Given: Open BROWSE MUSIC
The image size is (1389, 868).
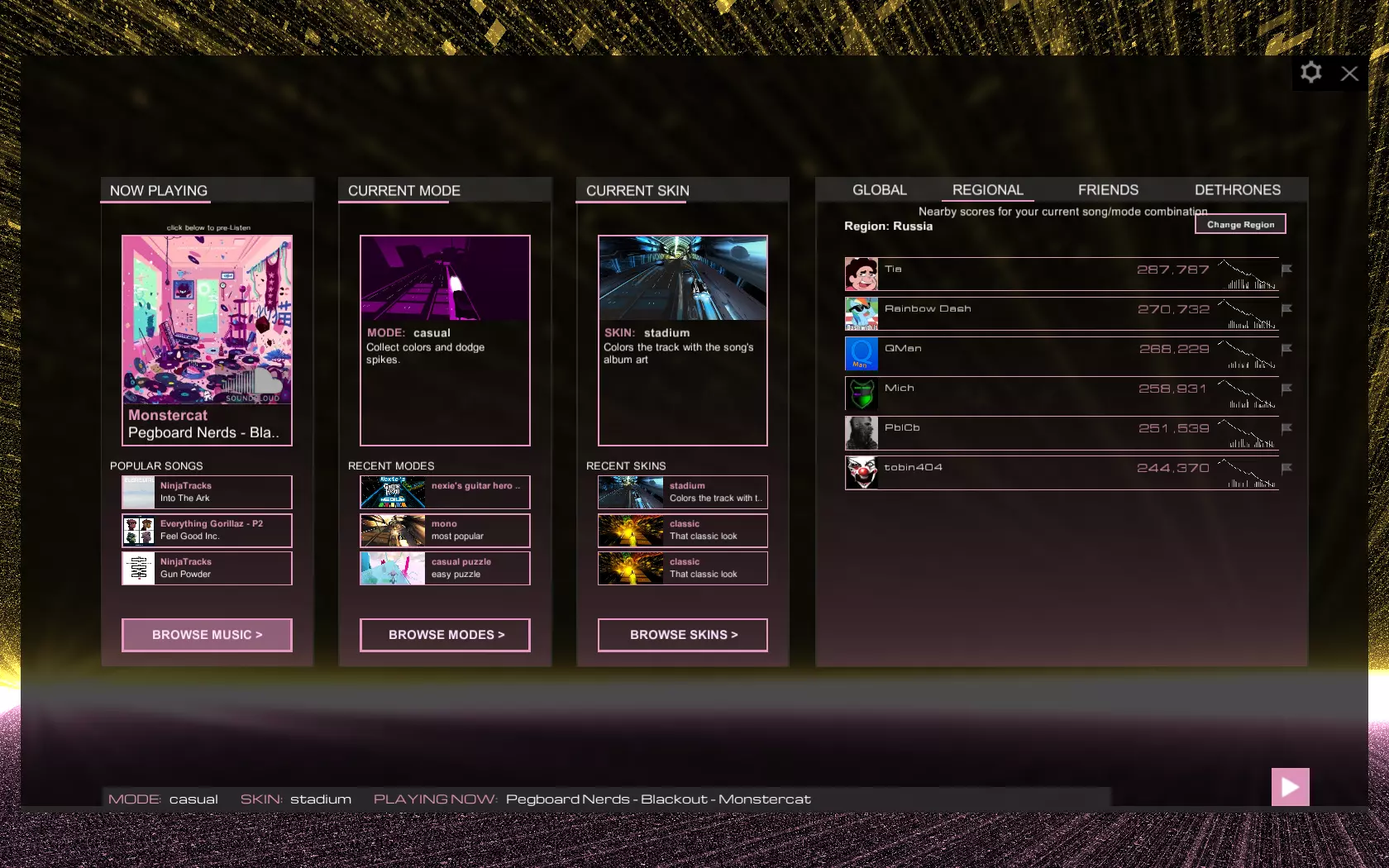Looking at the screenshot, I should click(x=207, y=635).
